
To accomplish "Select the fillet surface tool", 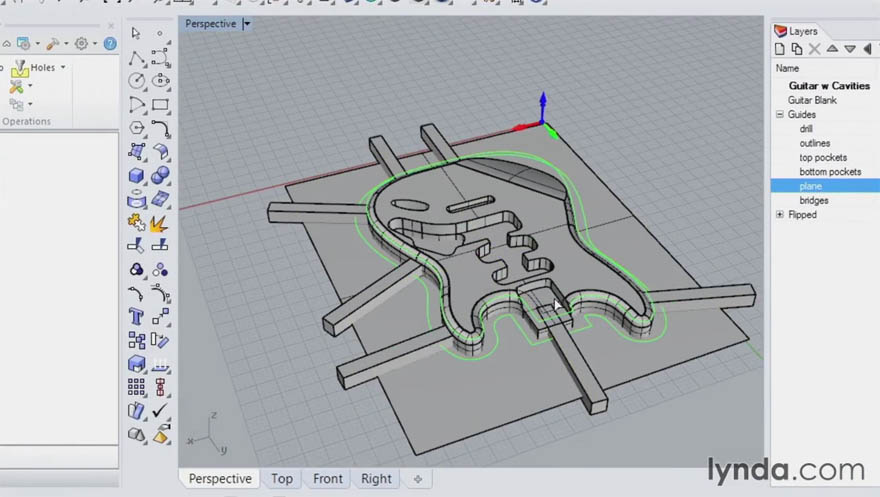I will 161,151.
